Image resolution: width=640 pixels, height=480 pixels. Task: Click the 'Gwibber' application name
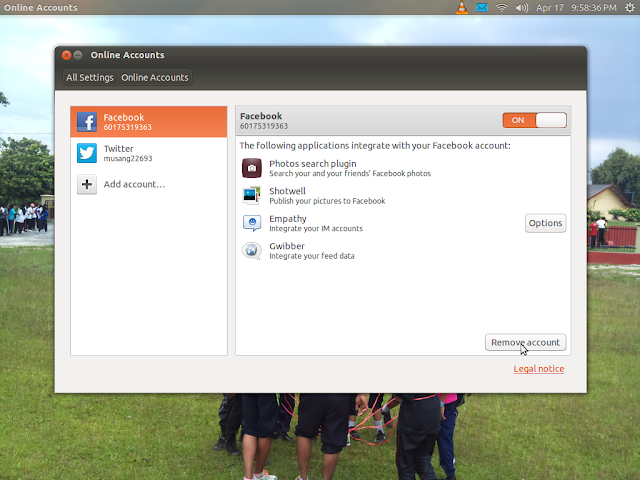click(x=287, y=246)
